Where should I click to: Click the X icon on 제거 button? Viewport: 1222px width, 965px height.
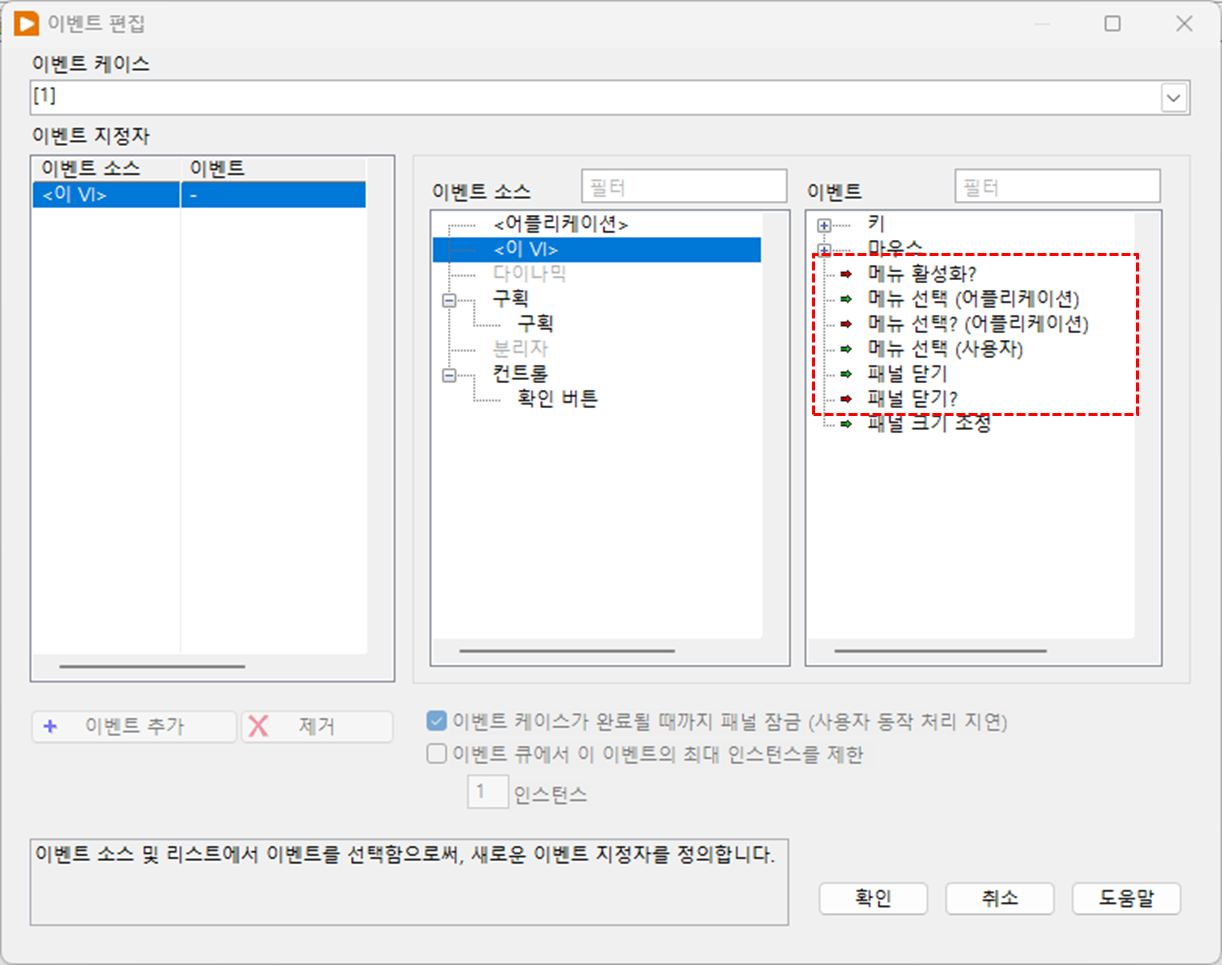[258, 727]
